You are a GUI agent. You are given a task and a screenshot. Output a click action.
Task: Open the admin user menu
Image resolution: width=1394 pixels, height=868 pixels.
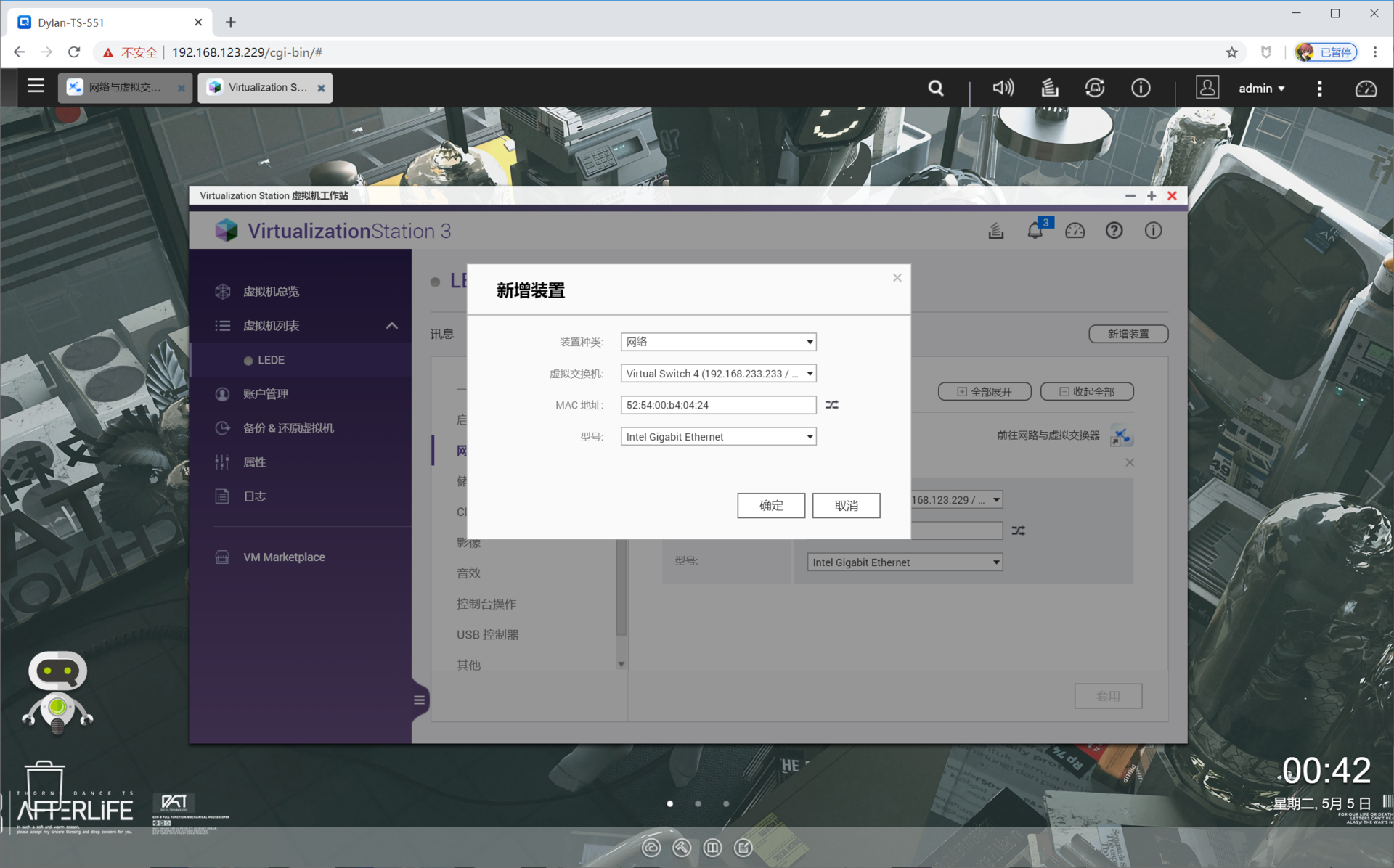pos(1261,89)
